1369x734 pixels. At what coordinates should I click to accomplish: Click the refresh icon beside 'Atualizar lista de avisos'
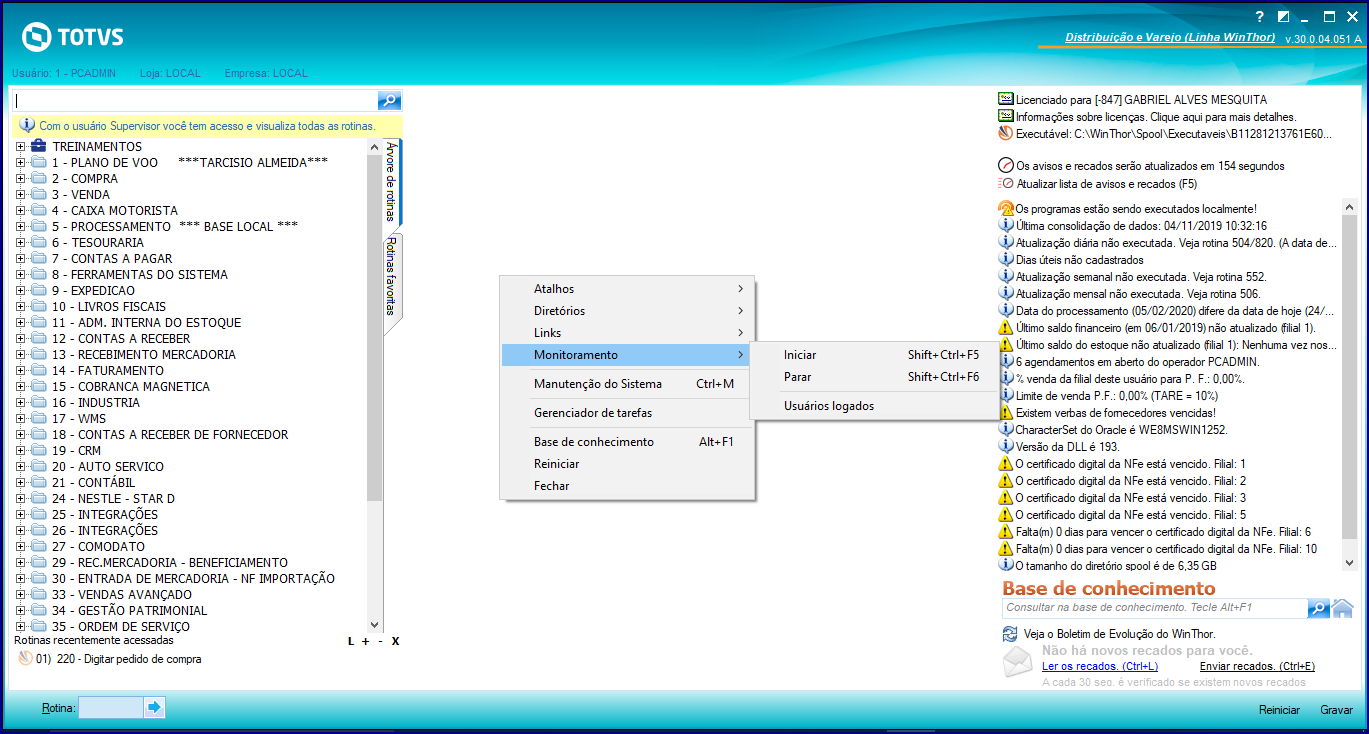point(1006,184)
